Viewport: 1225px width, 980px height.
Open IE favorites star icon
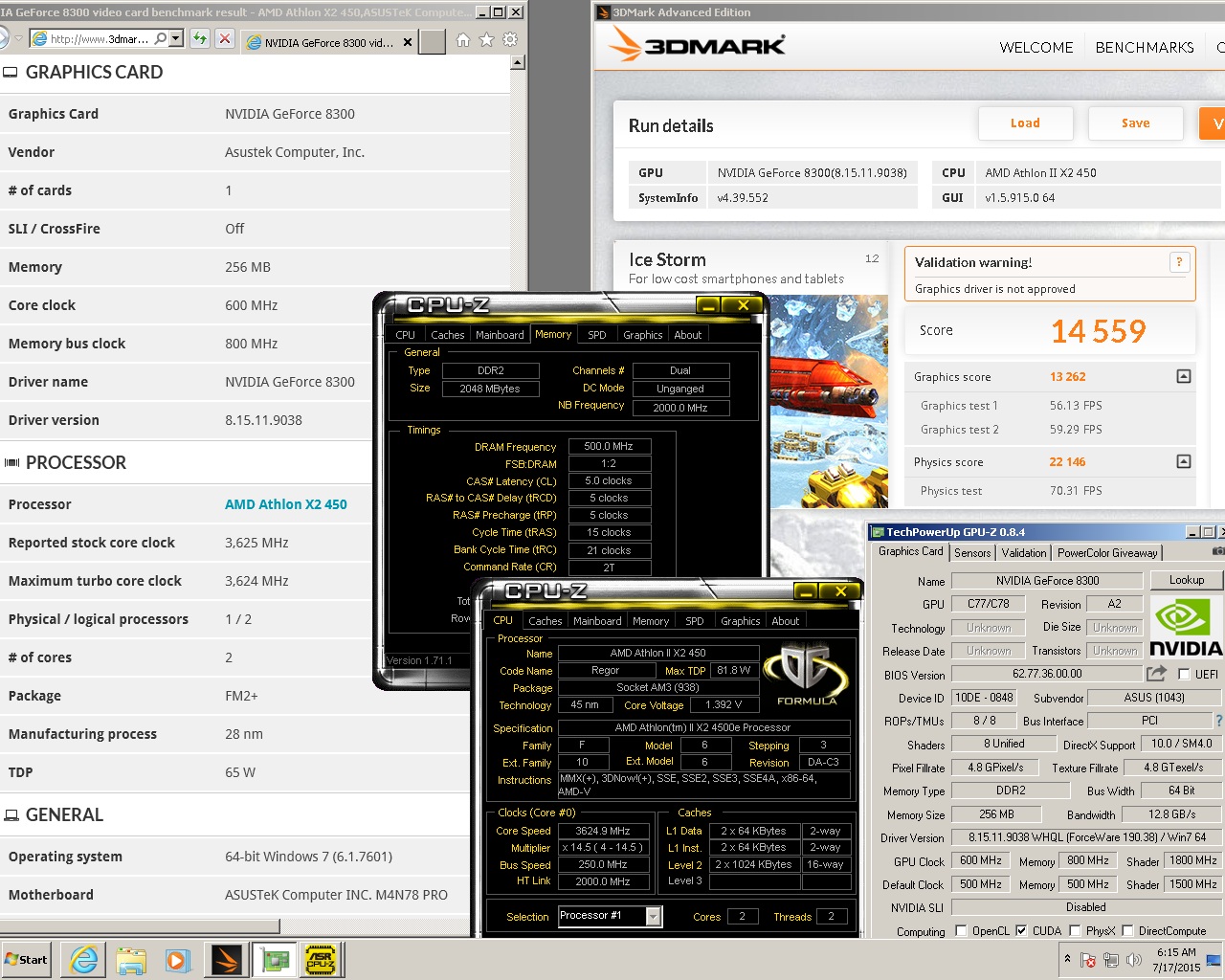[486, 39]
